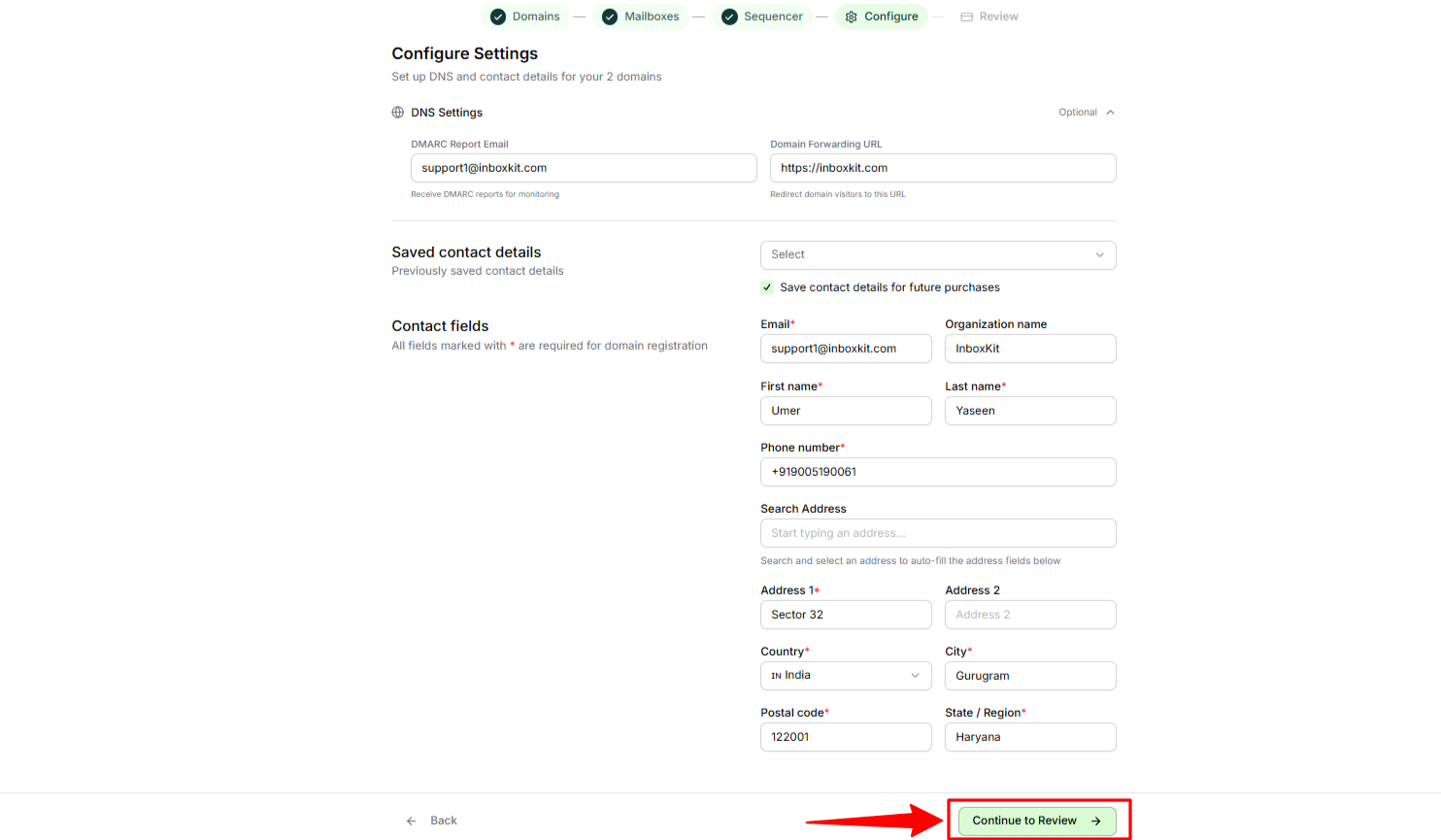Click the Sequencer step checkmark icon
1441x840 pixels.
coord(729,17)
